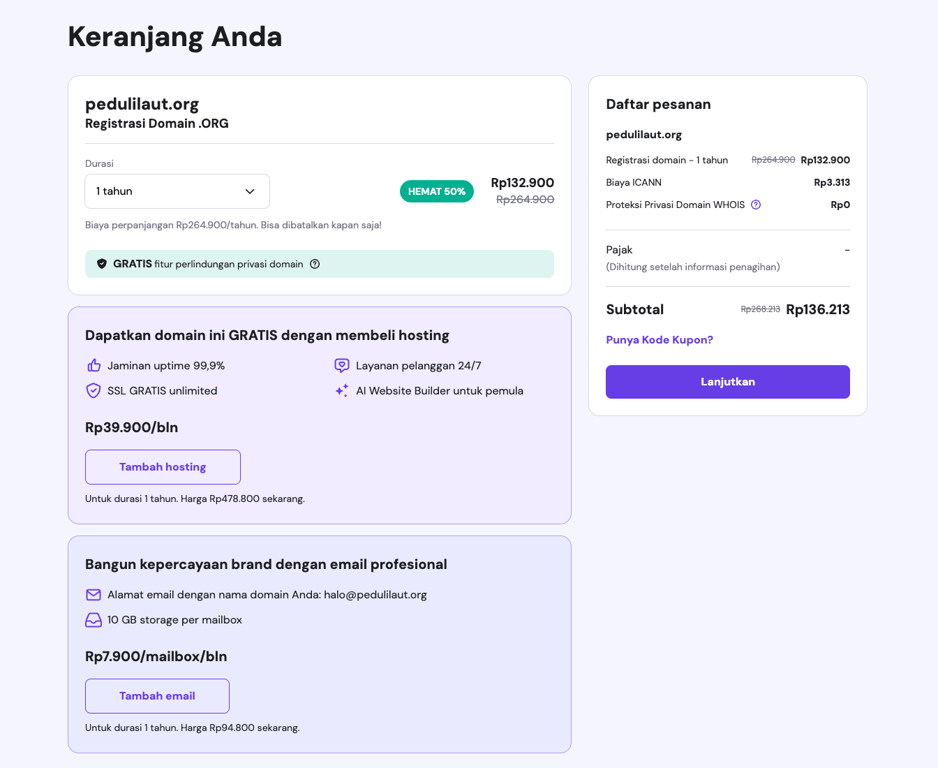Click the envelope icon beside the email address example

[x=92, y=594]
